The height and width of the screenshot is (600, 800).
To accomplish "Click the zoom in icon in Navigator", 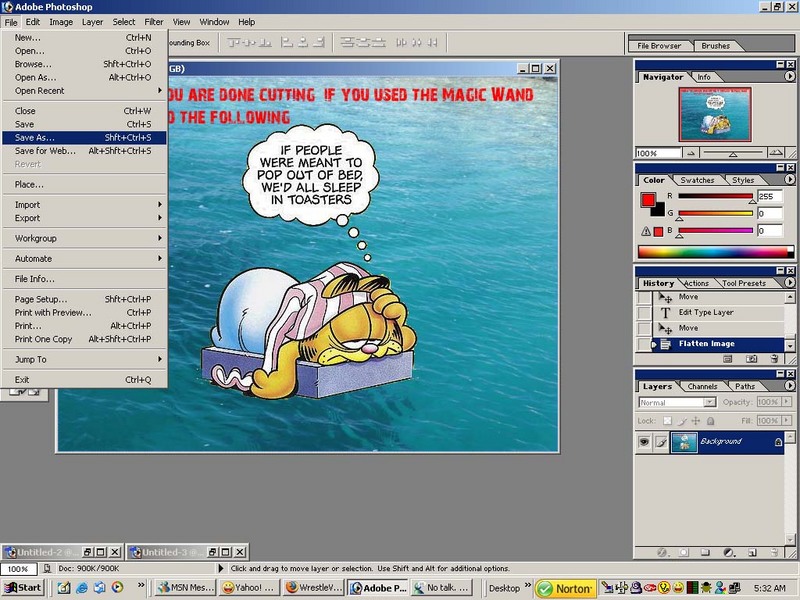I will pyautogui.click(x=776, y=153).
